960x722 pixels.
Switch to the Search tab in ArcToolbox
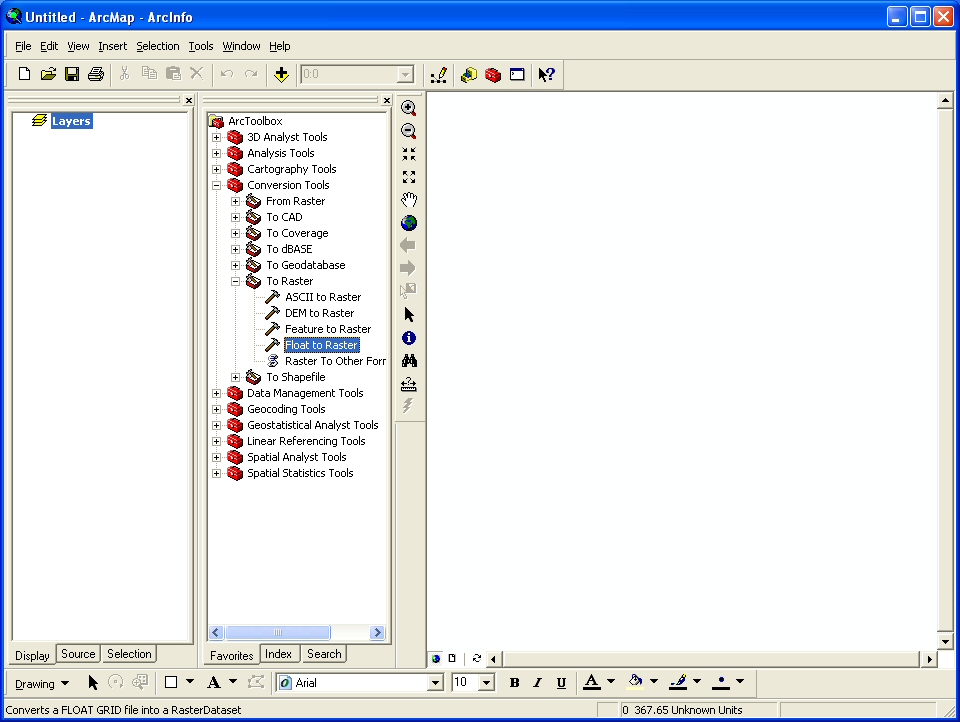click(x=324, y=654)
